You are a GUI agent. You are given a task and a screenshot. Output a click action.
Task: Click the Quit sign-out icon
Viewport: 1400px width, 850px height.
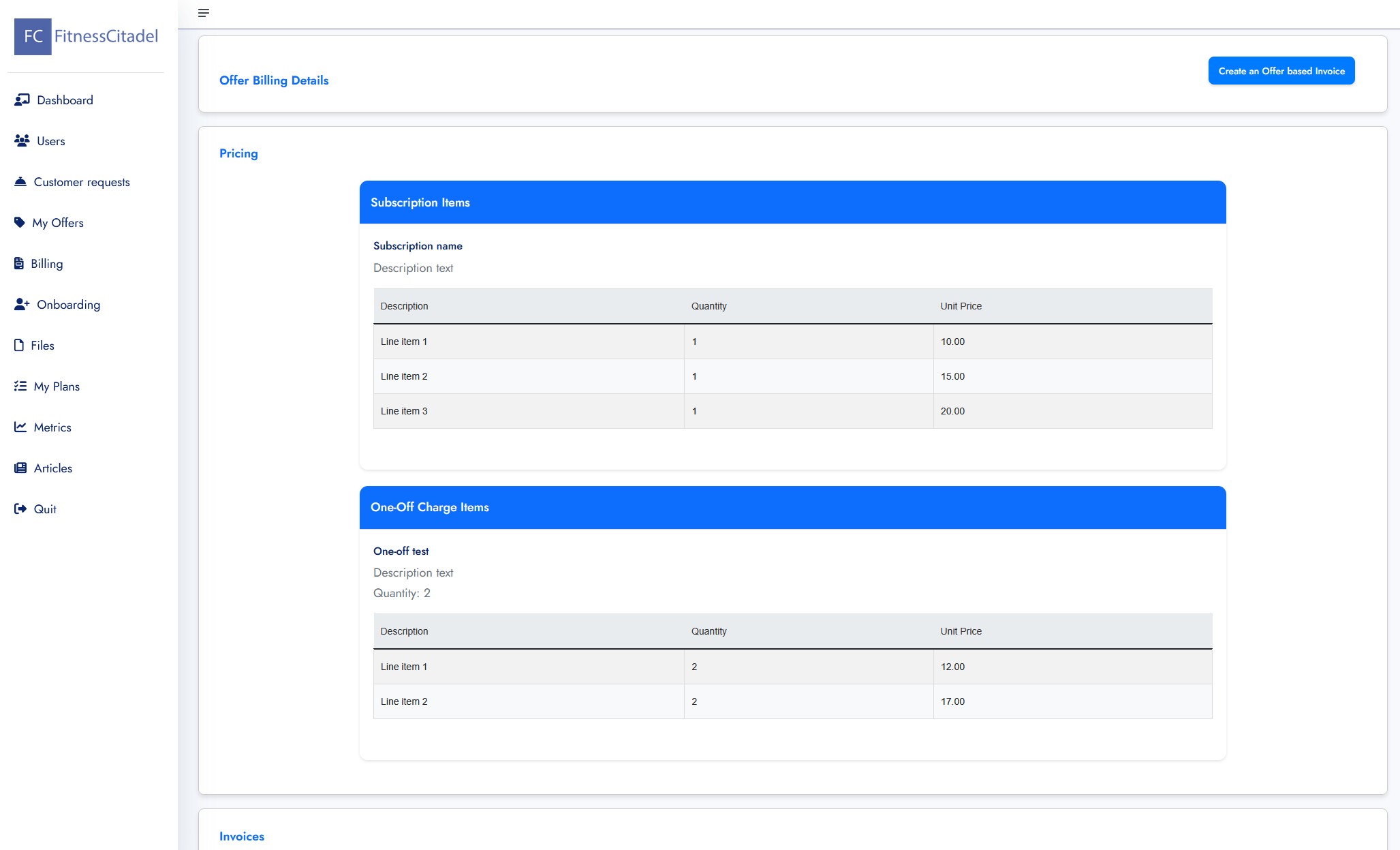coord(20,509)
